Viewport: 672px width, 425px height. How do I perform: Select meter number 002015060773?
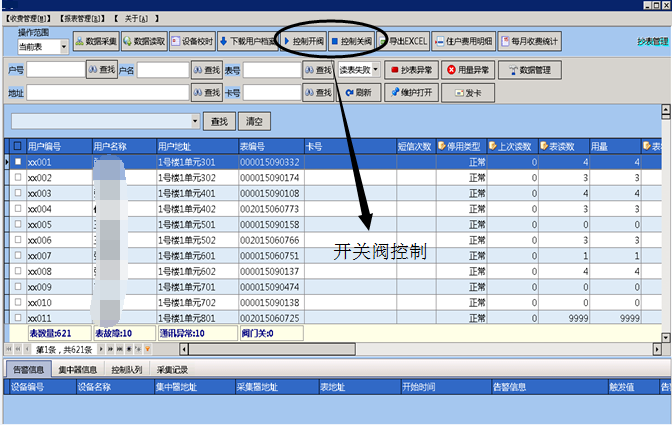click(270, 209)
